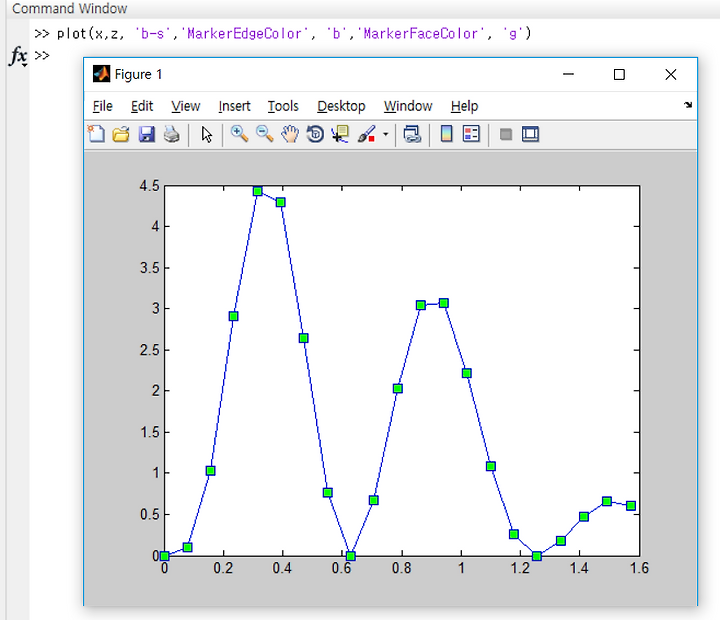
Task: Minimize the Figure 1 window
Action: point(568,74)
